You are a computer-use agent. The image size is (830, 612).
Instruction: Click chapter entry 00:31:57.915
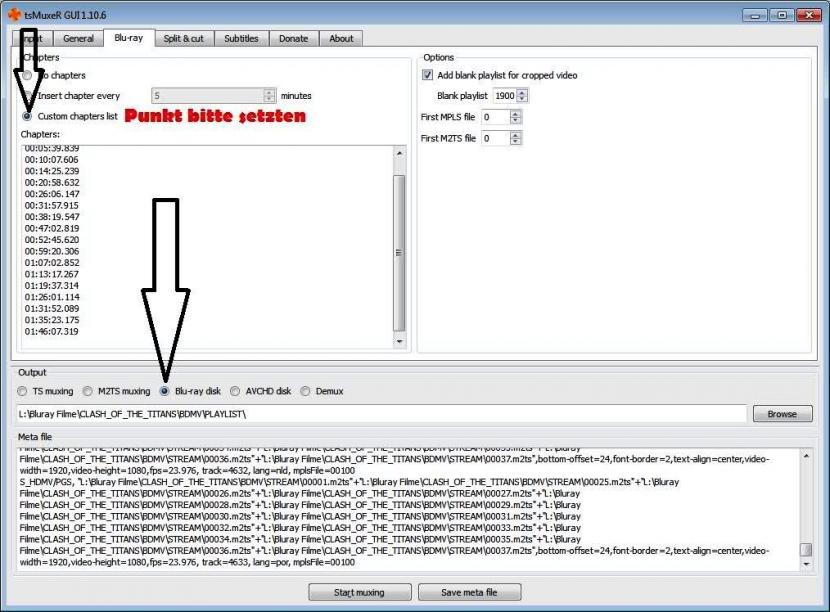pyautogui.click(x=51, y=205)
